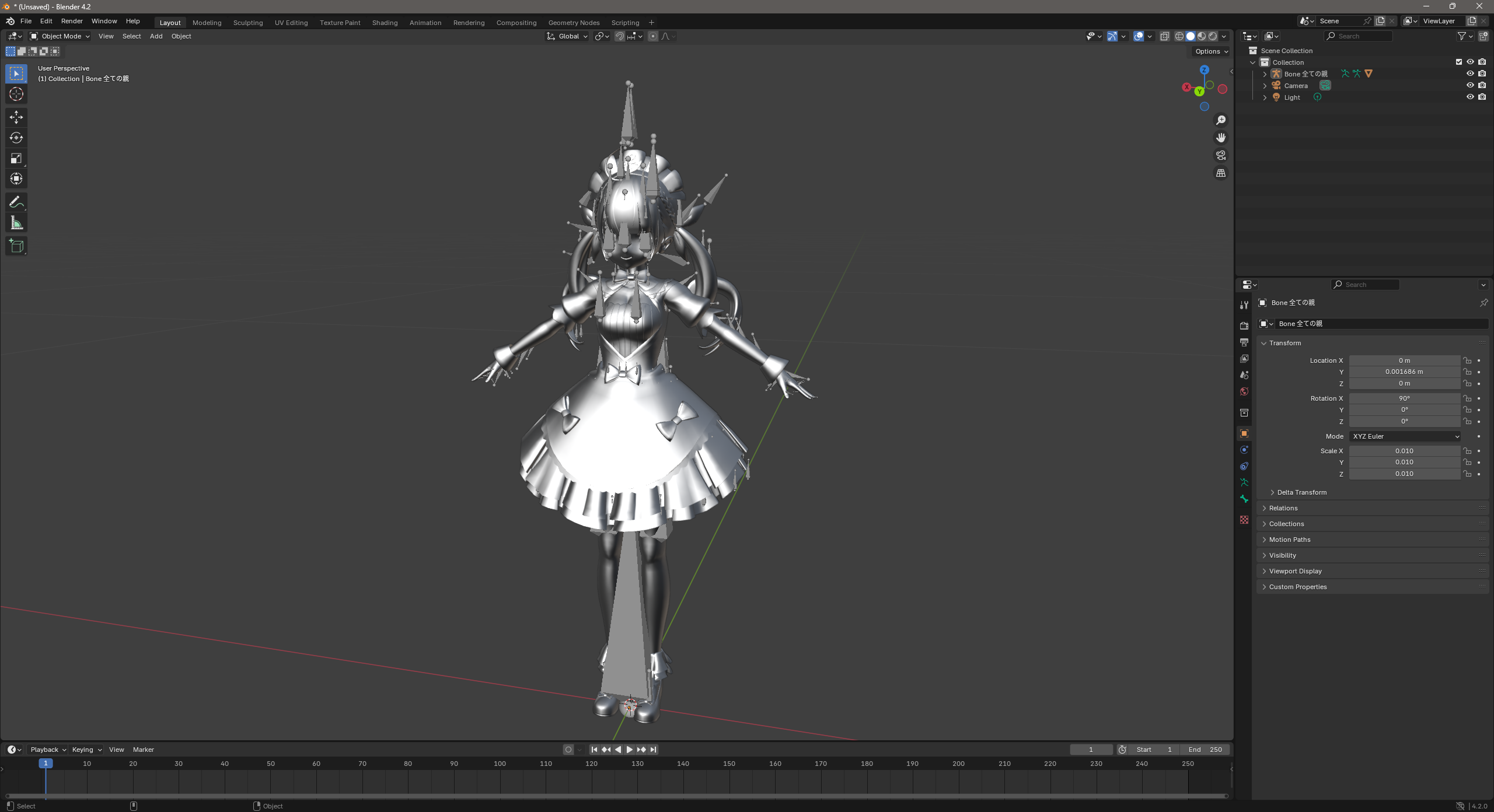Activate the Annotate pencil tool
The width and height of the screenshot is (1494, 812).
click(16, 202)
